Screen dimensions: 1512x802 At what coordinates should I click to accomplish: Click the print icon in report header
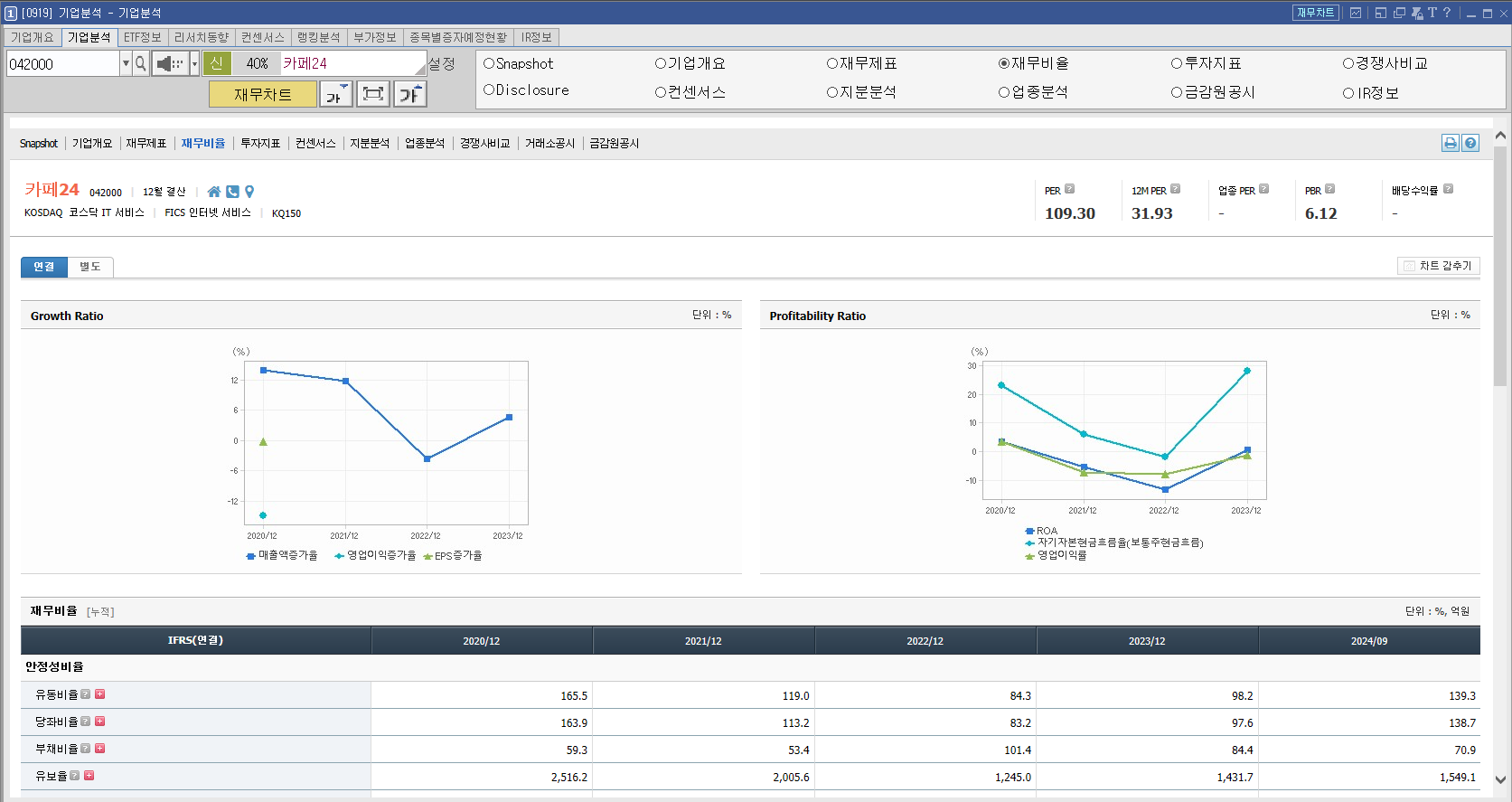[x=1451, y=143]
